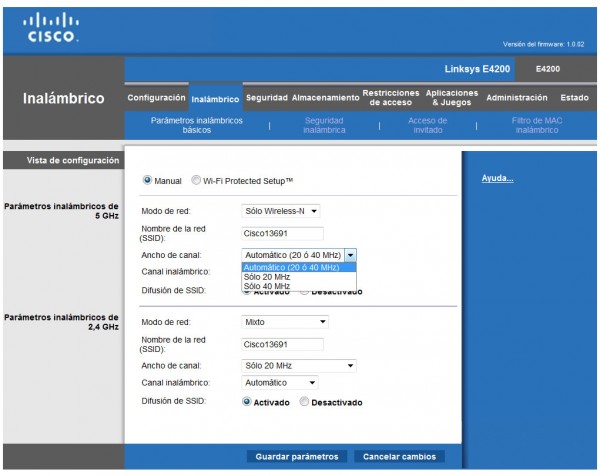
Task: Click Parámetros inalámbricos de 2,4 GHz label
Action: click(x=61, y=322)
